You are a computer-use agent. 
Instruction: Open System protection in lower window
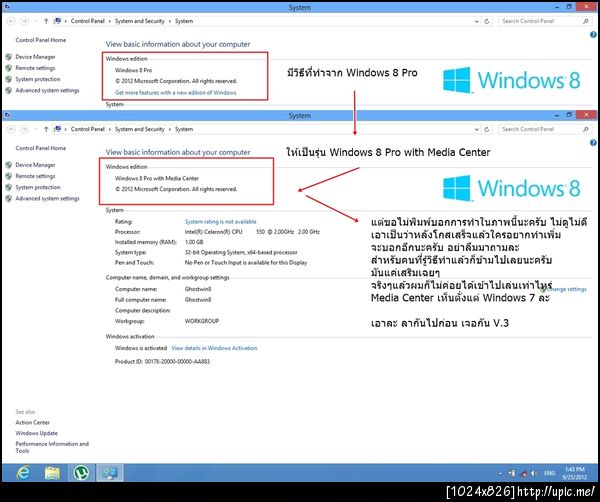[38, 187]
